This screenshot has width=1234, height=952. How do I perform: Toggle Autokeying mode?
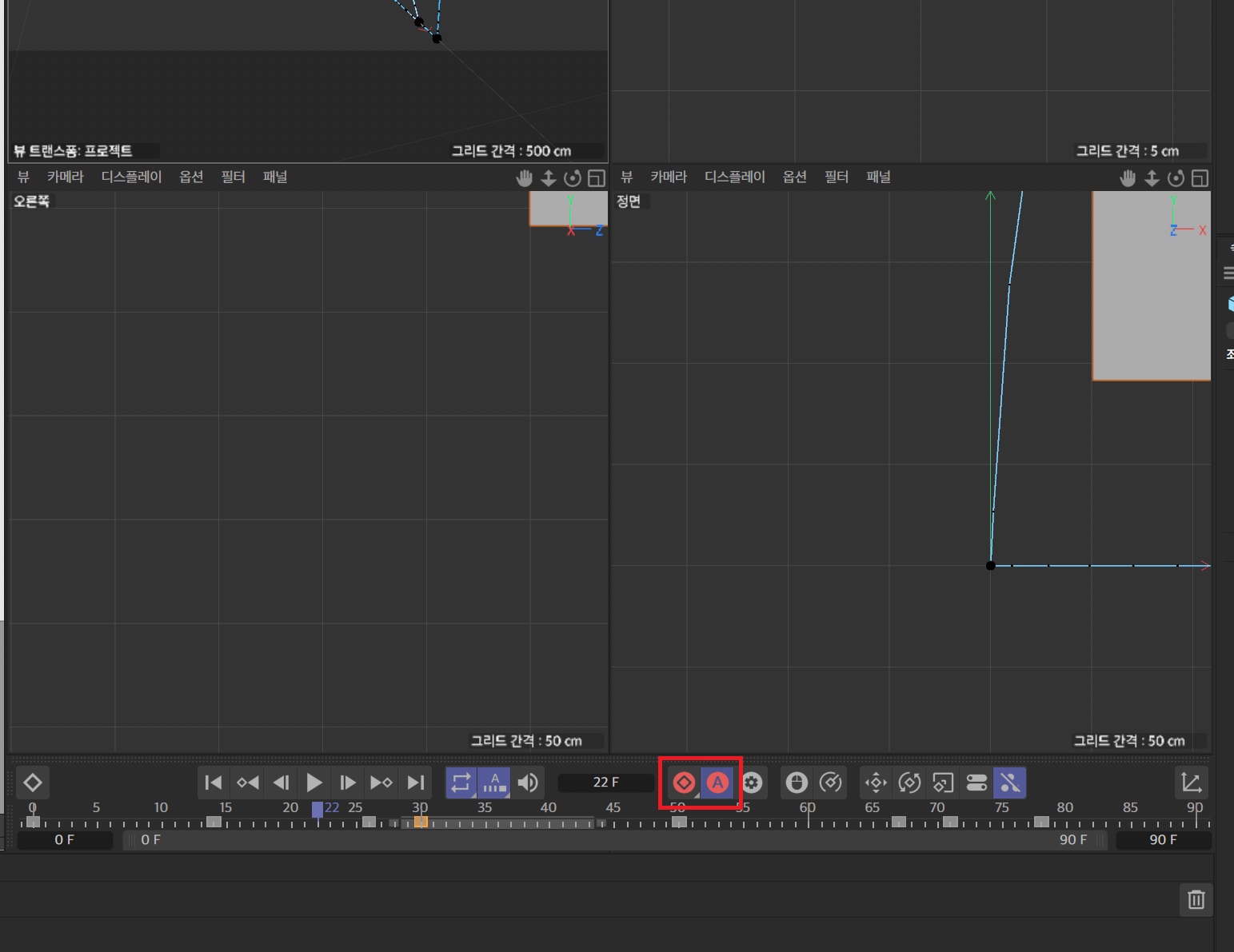click(x=717, y=783)
